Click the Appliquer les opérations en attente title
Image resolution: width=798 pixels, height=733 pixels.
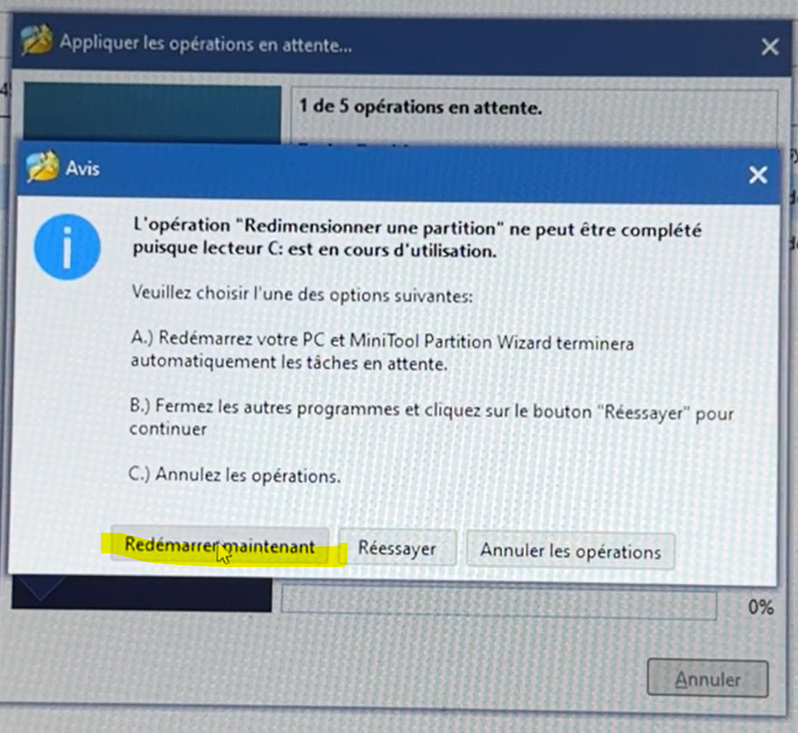[206, 44]
